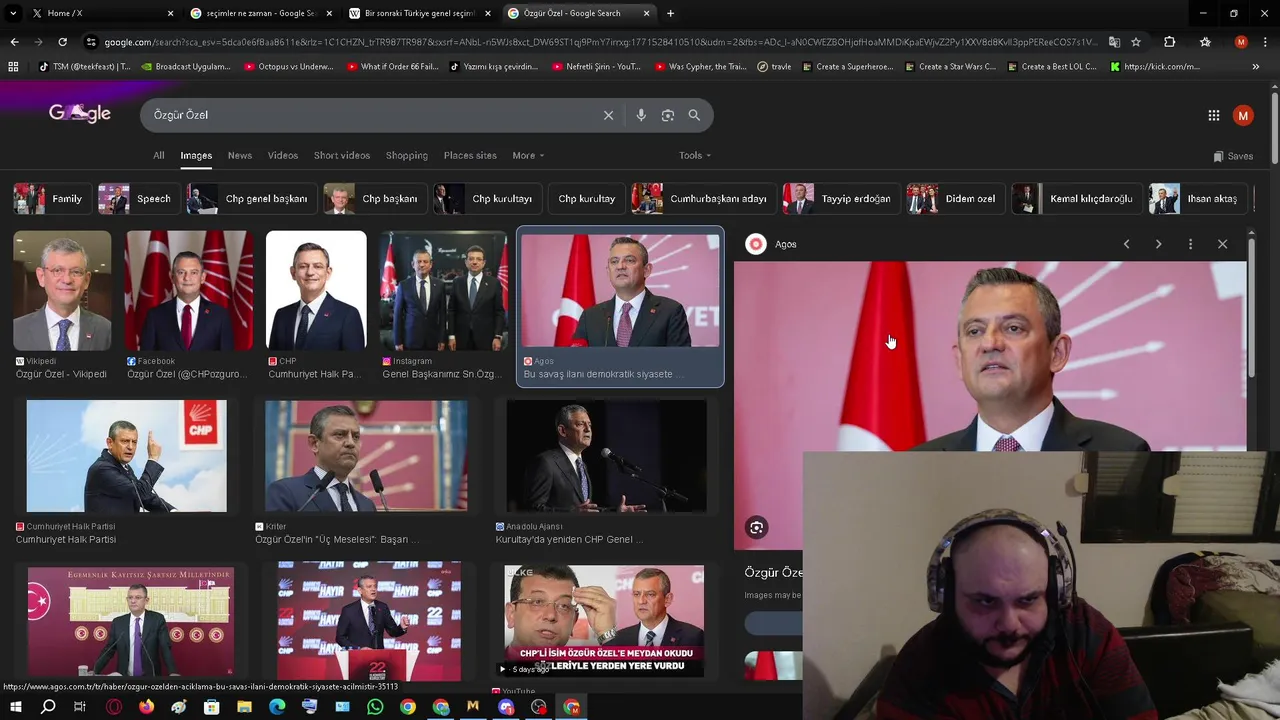
Task: Search inside the previewed image with the Lens icon
Action: (x=757, y=528)
